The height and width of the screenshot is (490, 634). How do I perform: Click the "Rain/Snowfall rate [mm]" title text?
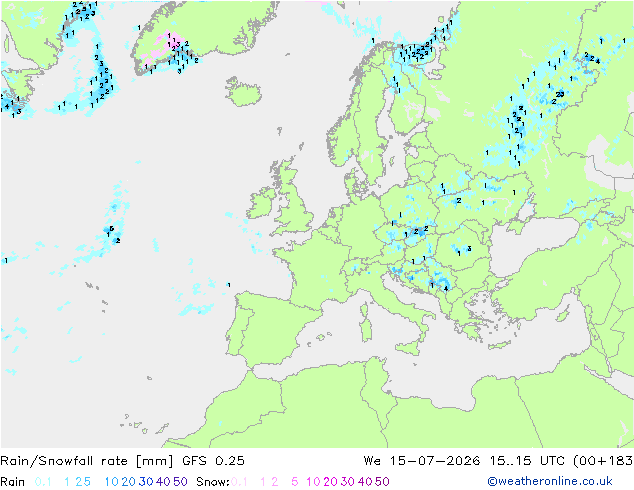click(87, 461)
